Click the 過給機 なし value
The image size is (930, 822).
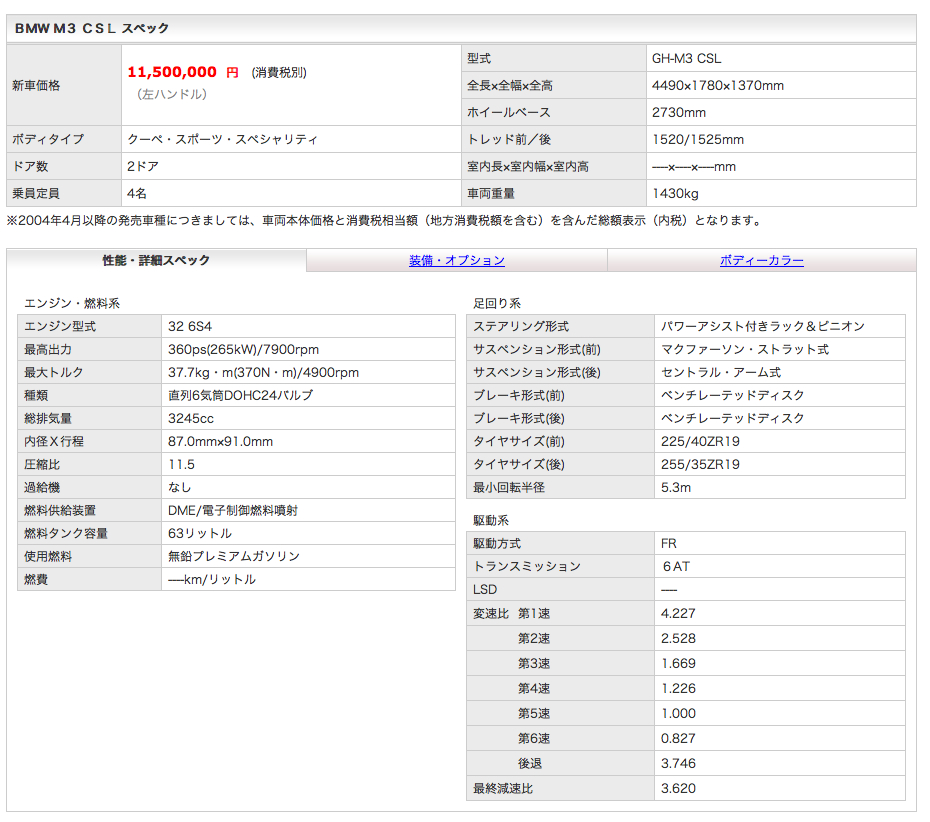click(x=179, y=488)
